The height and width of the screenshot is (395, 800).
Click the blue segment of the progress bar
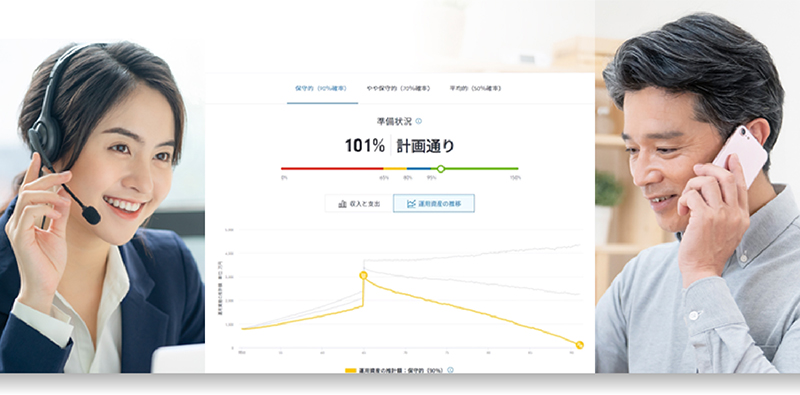(x=418, y=168)
